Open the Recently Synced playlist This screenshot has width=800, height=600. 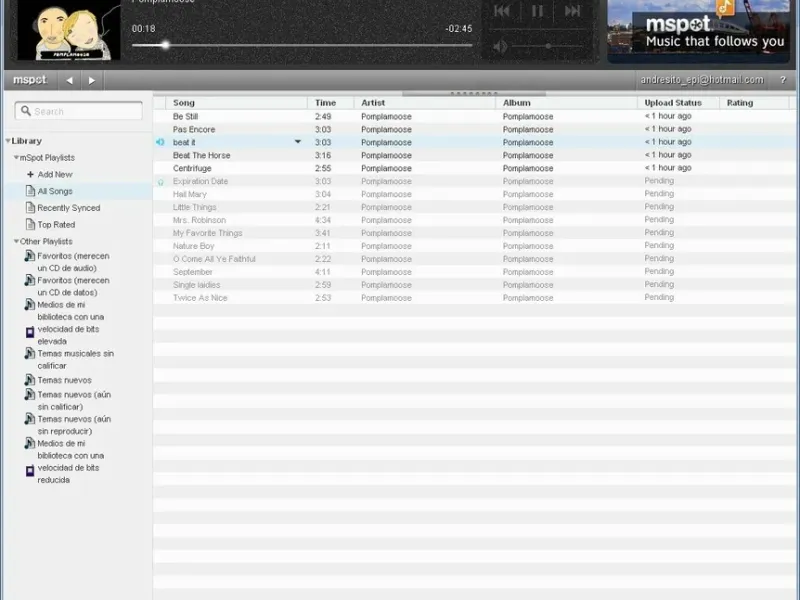[x=68, y=208]
